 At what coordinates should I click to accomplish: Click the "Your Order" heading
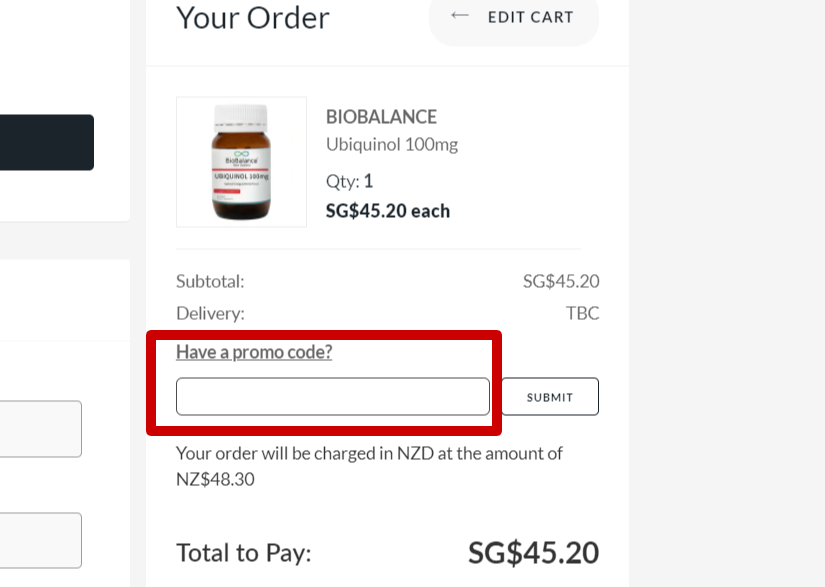pos(253,18)
